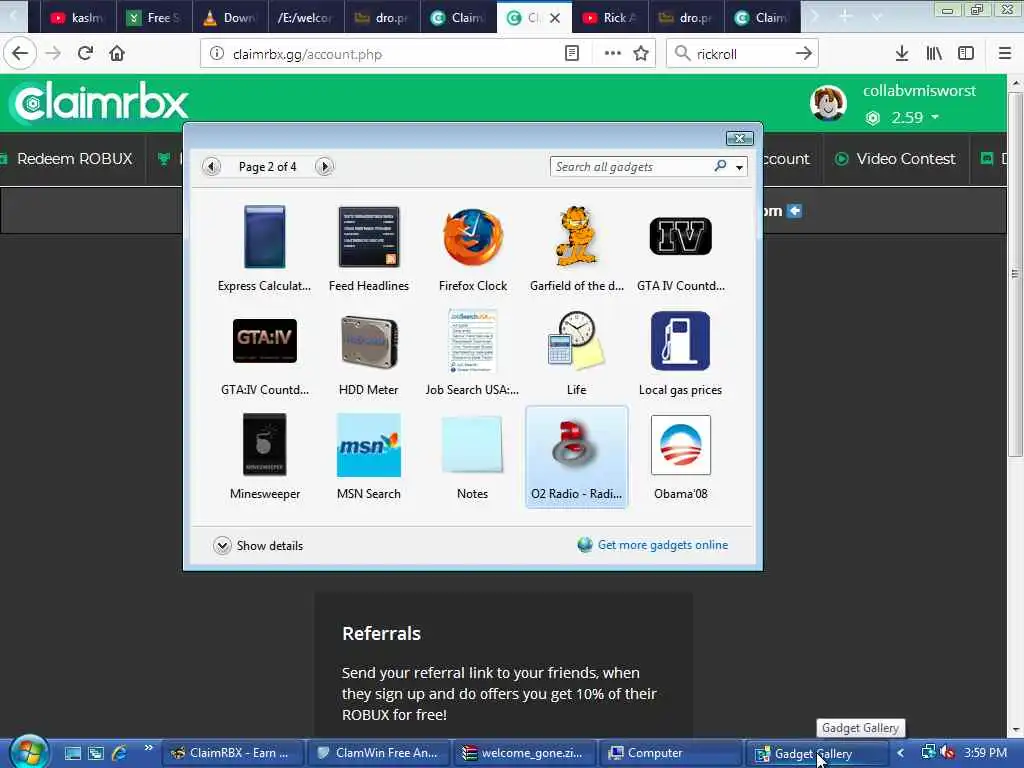The width and height of the screenshot is (1024, 768).
Task: Click Show desktop quick launch icon
Action: tap(72, 753)
